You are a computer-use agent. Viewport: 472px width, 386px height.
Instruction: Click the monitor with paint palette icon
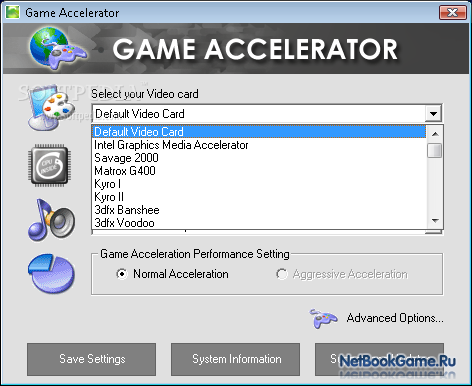click(x=51, y=107)
